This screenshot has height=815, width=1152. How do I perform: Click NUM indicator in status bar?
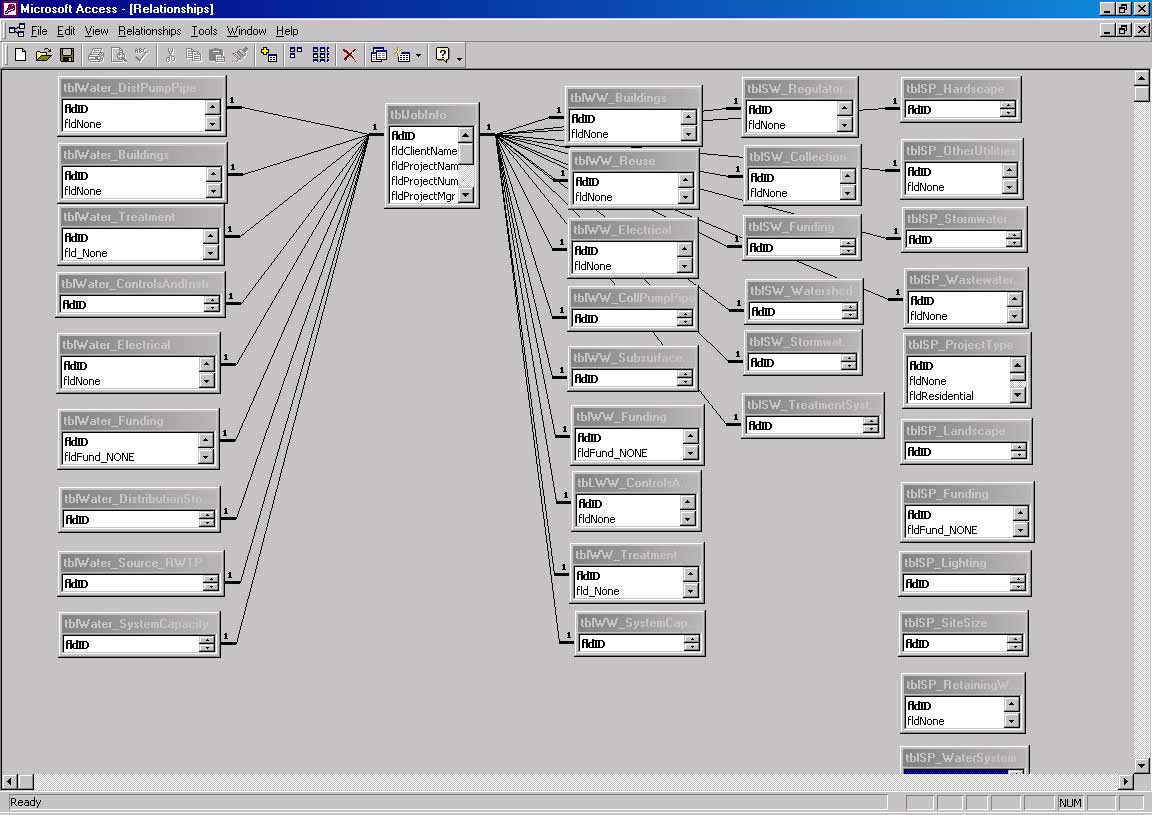[x=1070, y=803]
